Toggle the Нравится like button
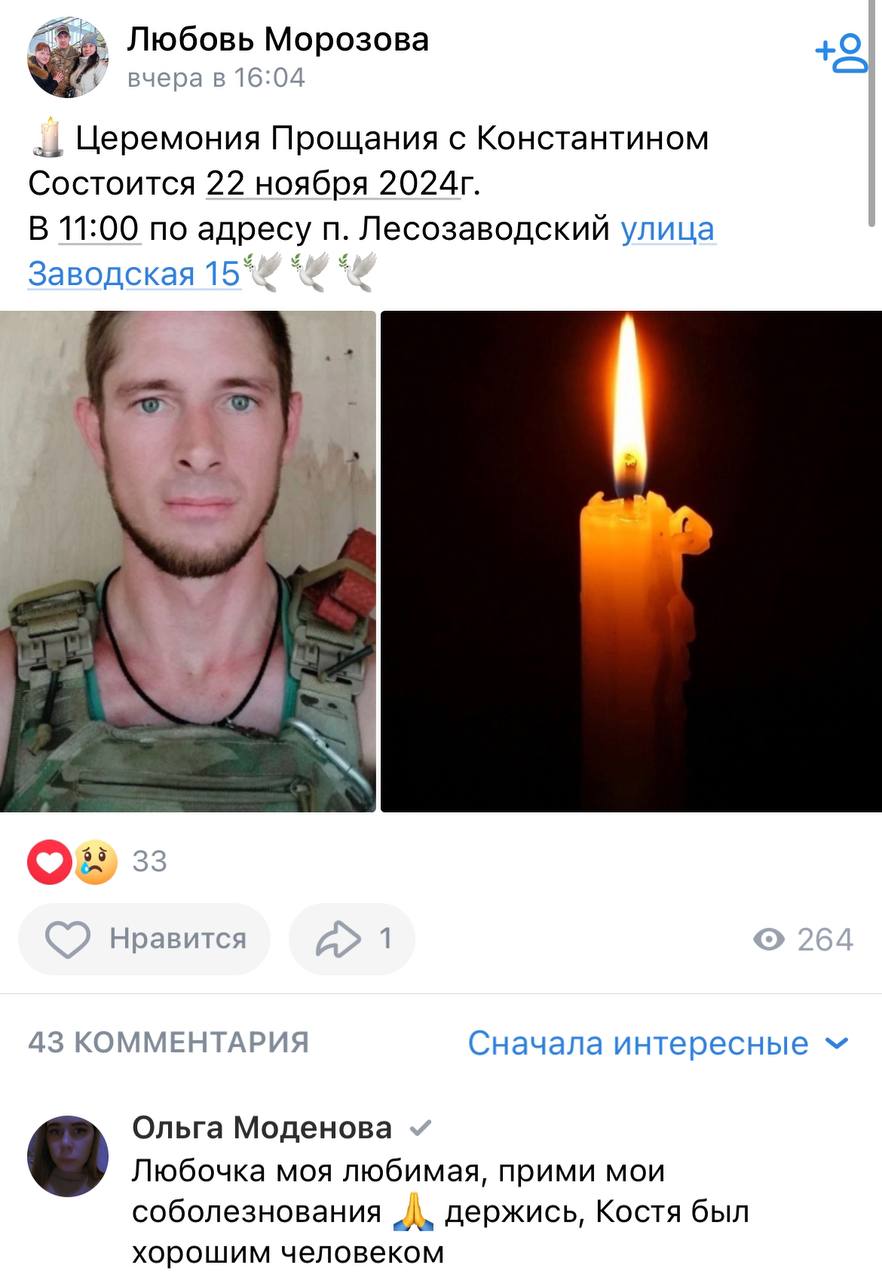Image resolution: width=882 pixels, height=1280 pixels. click(144, 939)
